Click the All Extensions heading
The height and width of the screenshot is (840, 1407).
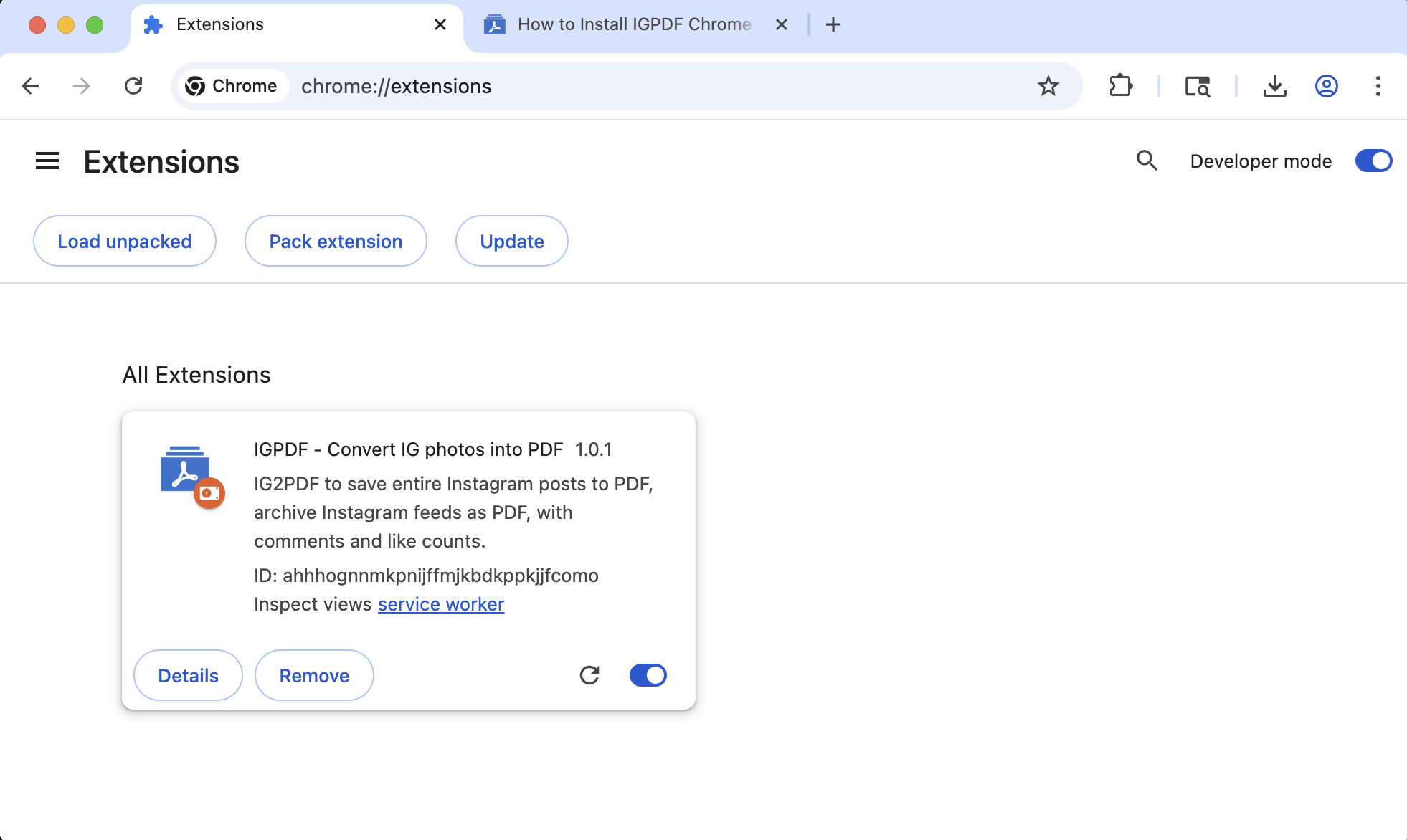196,375
